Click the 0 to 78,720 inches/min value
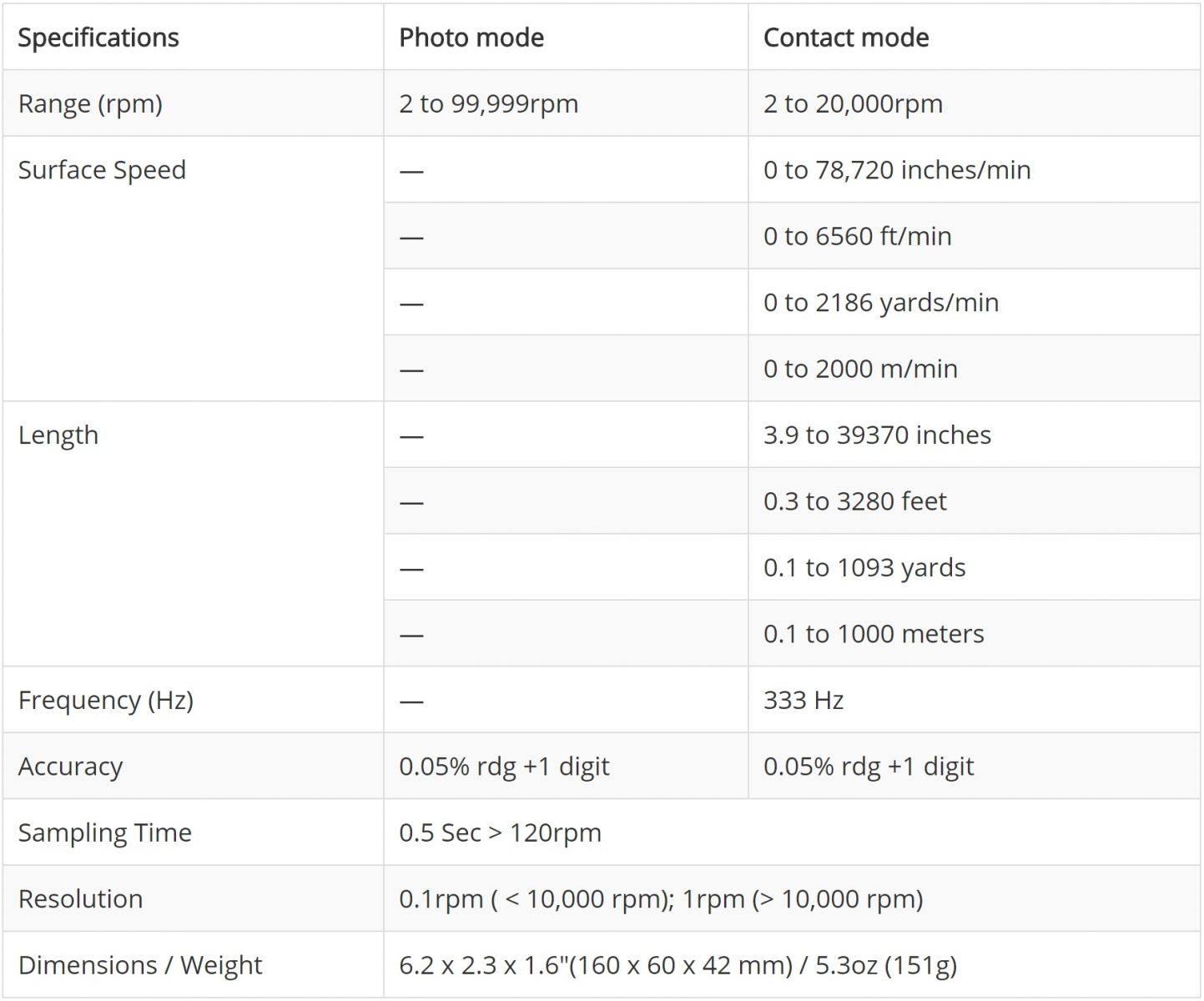The image size is (1204, 1001). 897,170
